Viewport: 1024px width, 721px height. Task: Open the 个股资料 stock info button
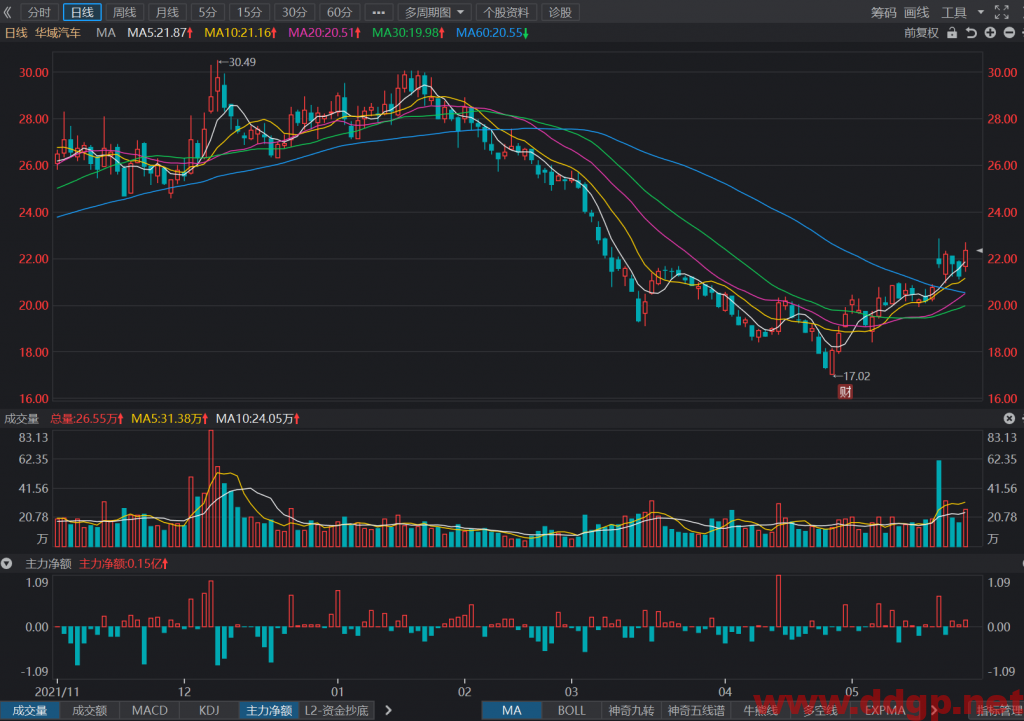506,12
